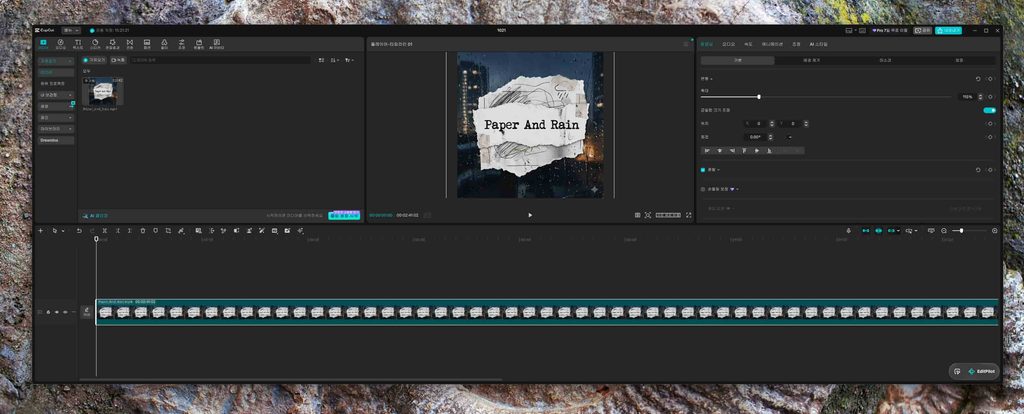The height and width of the screenshot is (414, 1024).
Task: Switch to Video tab in properties panel
Action: [x=707, y=44]
